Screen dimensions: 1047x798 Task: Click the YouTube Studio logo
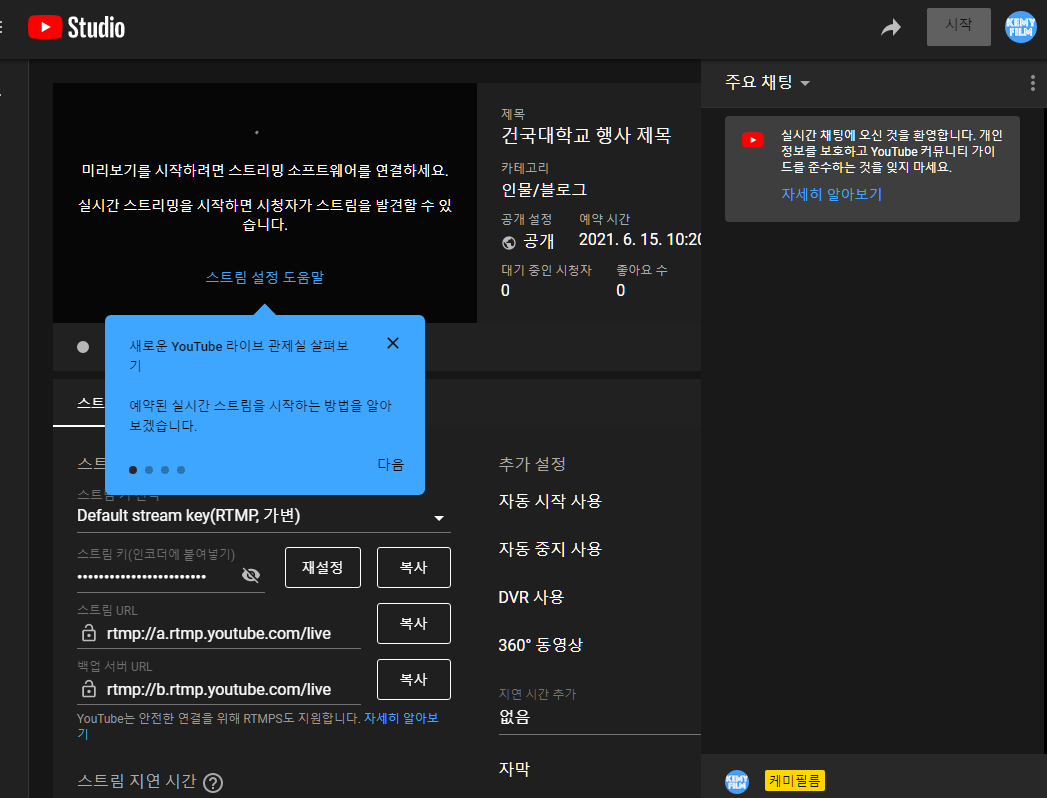click(x=76, y=27)
